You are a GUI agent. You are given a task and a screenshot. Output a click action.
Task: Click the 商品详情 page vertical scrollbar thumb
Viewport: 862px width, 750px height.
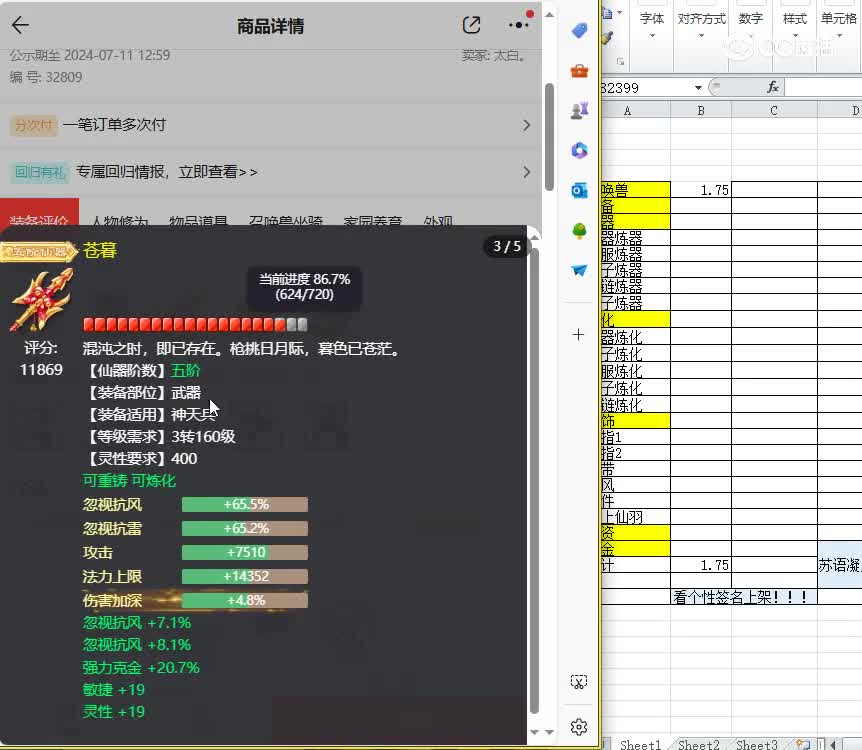549,137
